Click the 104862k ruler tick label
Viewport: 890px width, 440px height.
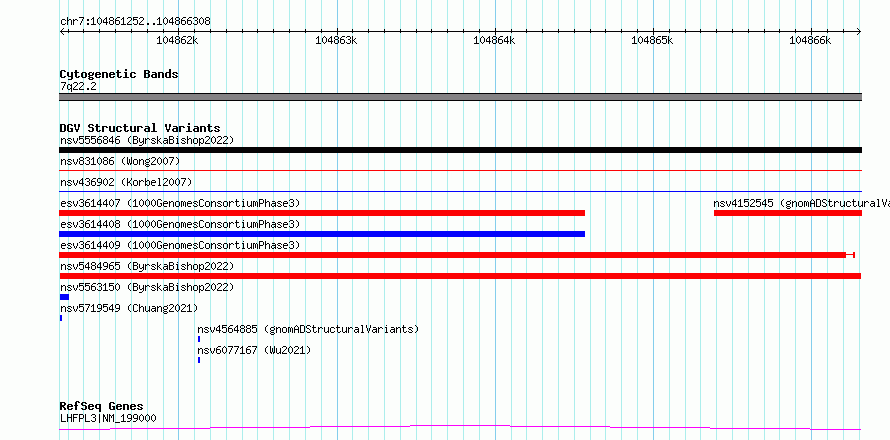[x=177, y=40]
